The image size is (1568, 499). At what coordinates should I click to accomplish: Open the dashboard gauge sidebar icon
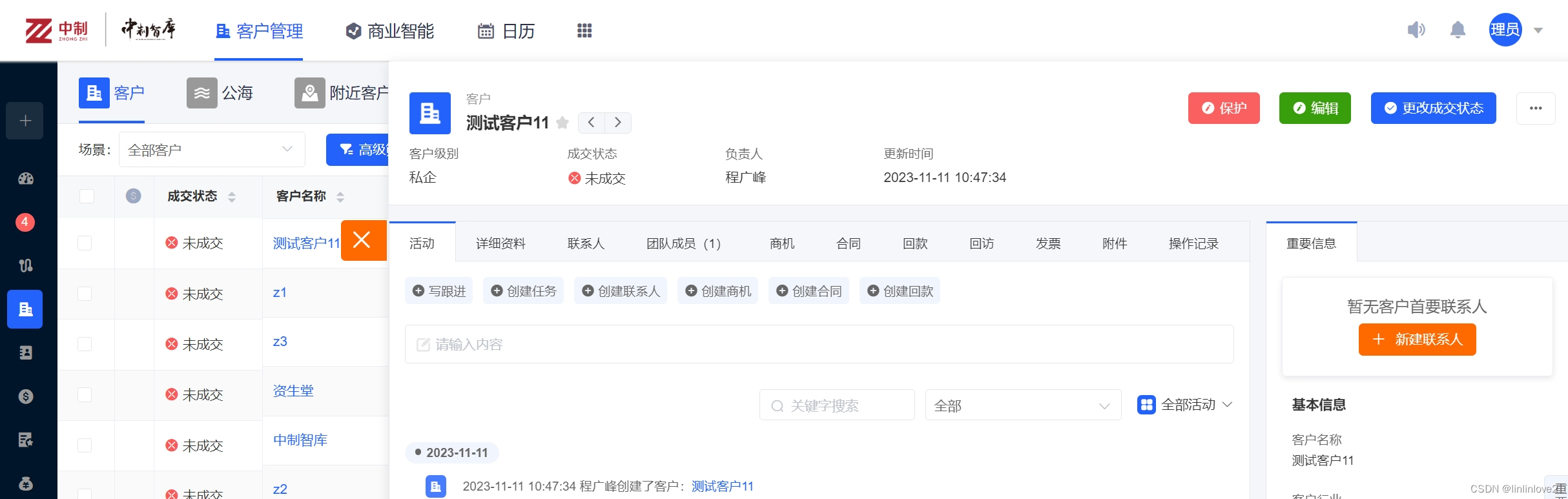[26, 179]
